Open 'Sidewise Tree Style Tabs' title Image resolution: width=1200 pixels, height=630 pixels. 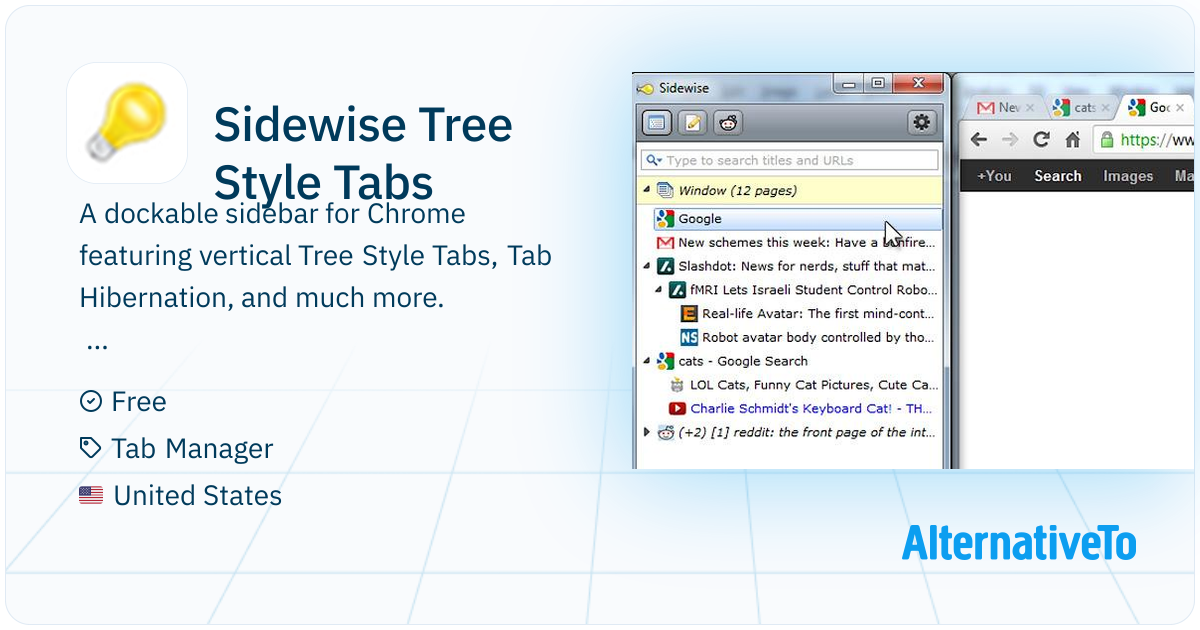(363, 155)
